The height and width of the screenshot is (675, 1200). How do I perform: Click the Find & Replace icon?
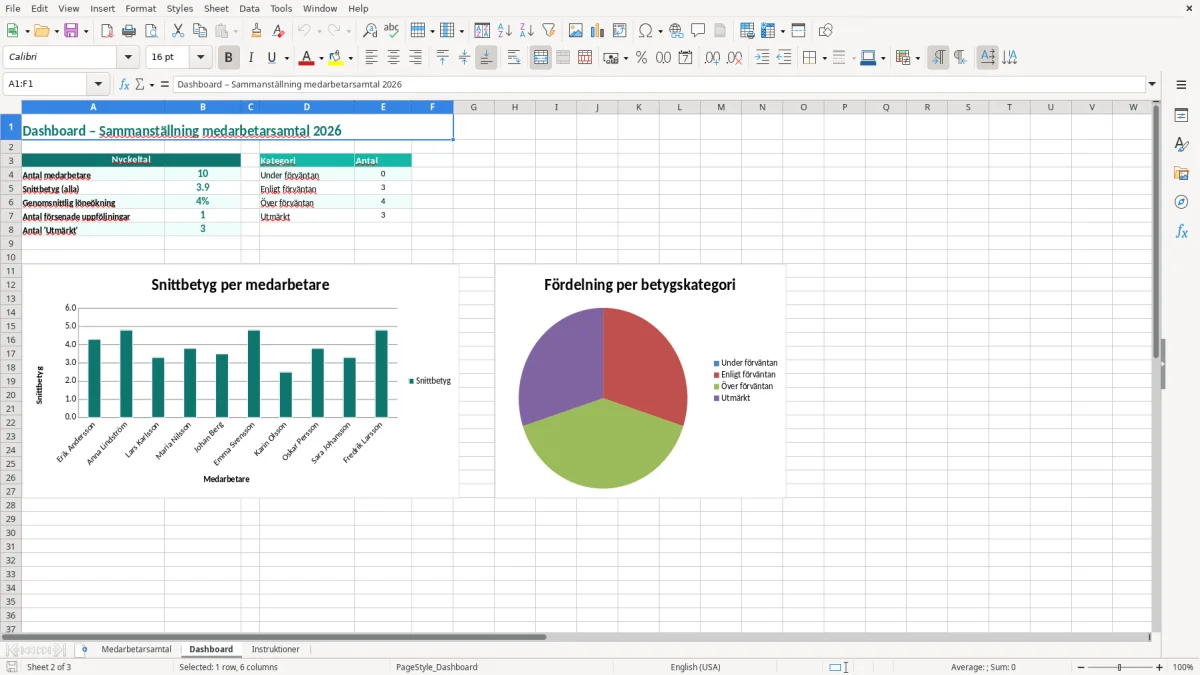(x=370, y=31)
